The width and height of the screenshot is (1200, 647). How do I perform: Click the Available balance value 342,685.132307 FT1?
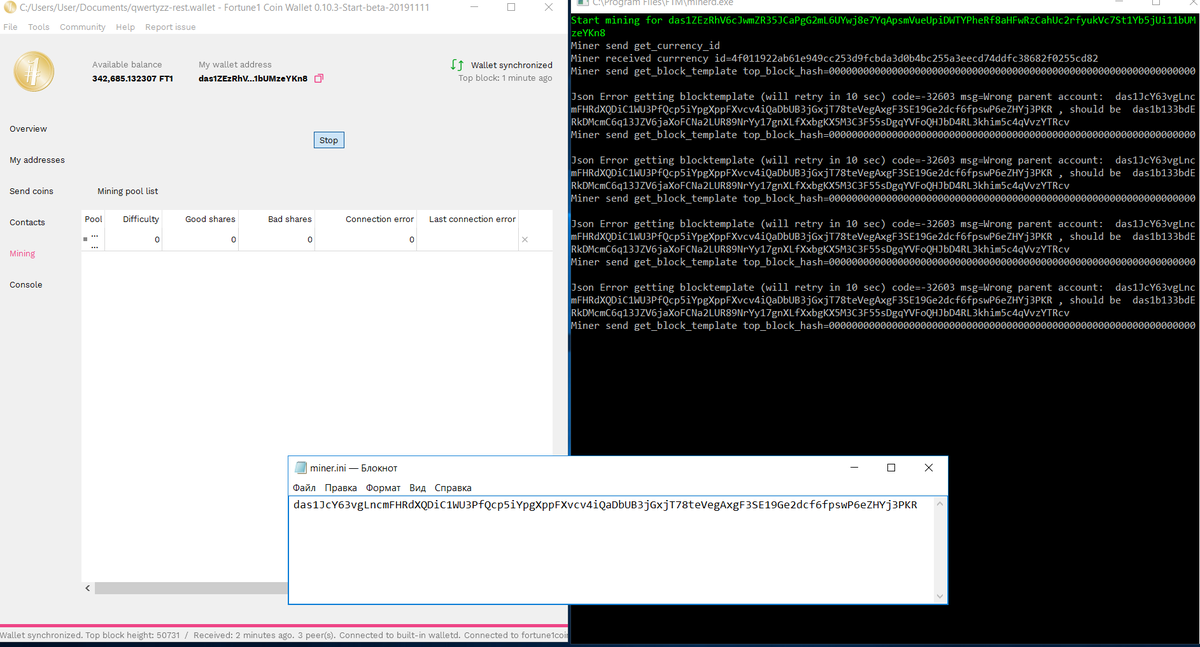pos(132,79)
